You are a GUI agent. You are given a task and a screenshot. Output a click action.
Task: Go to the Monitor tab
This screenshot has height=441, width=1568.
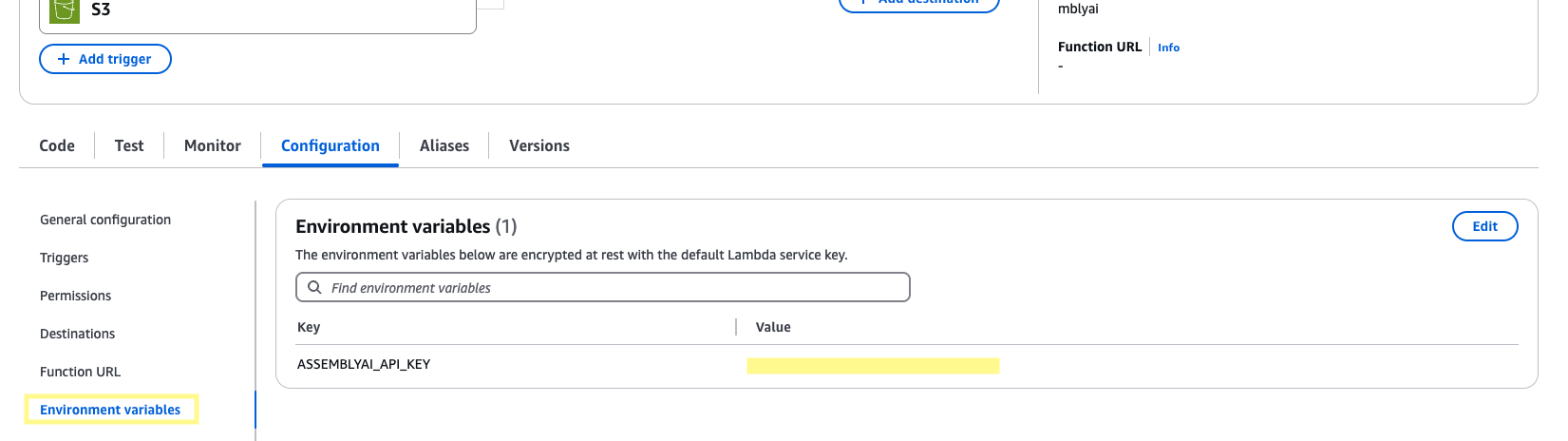(x=213, y=145)
